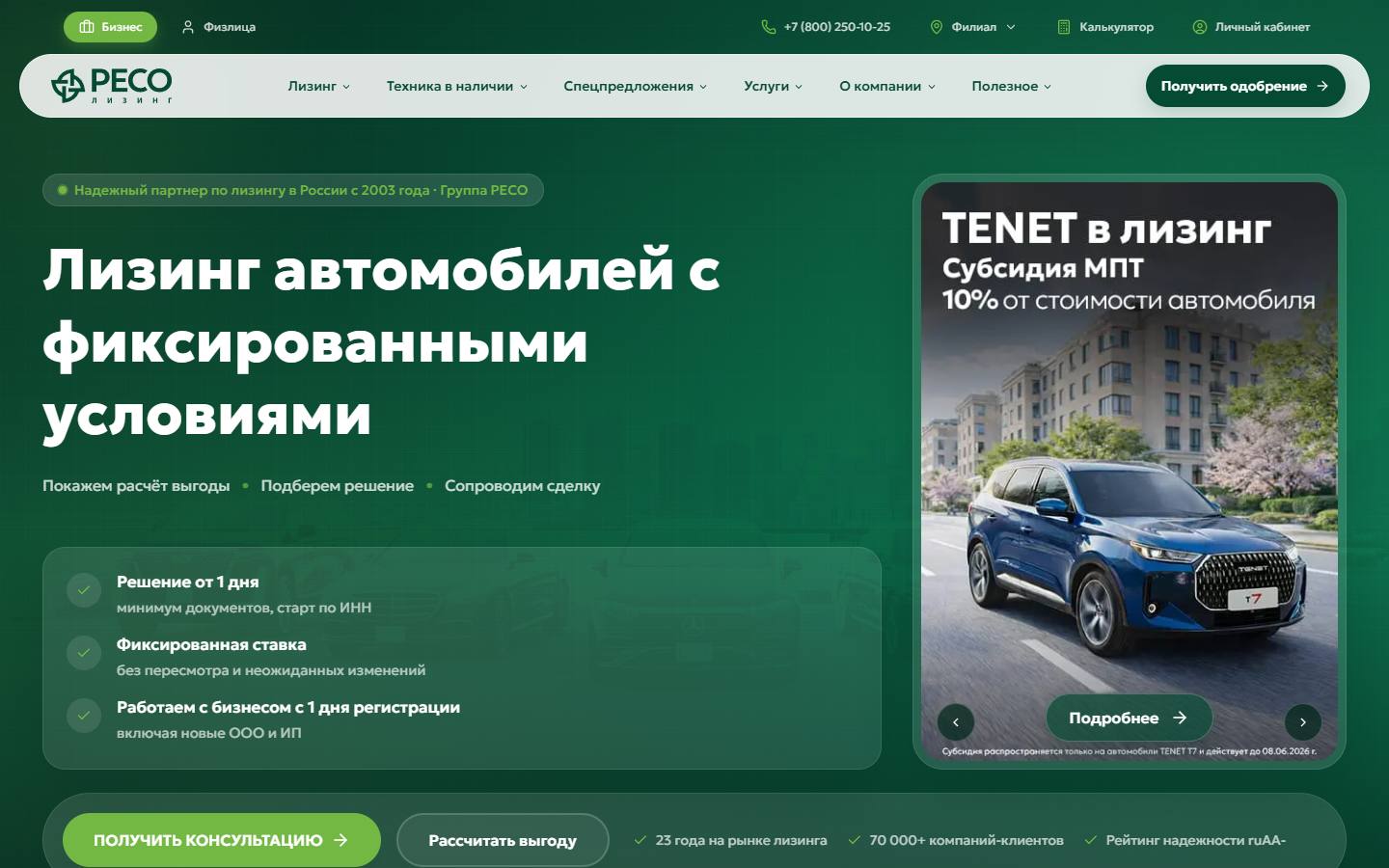Open the О компании dropdown
1389x868 pixels.
pyautogui.click(x=887, y=86)
